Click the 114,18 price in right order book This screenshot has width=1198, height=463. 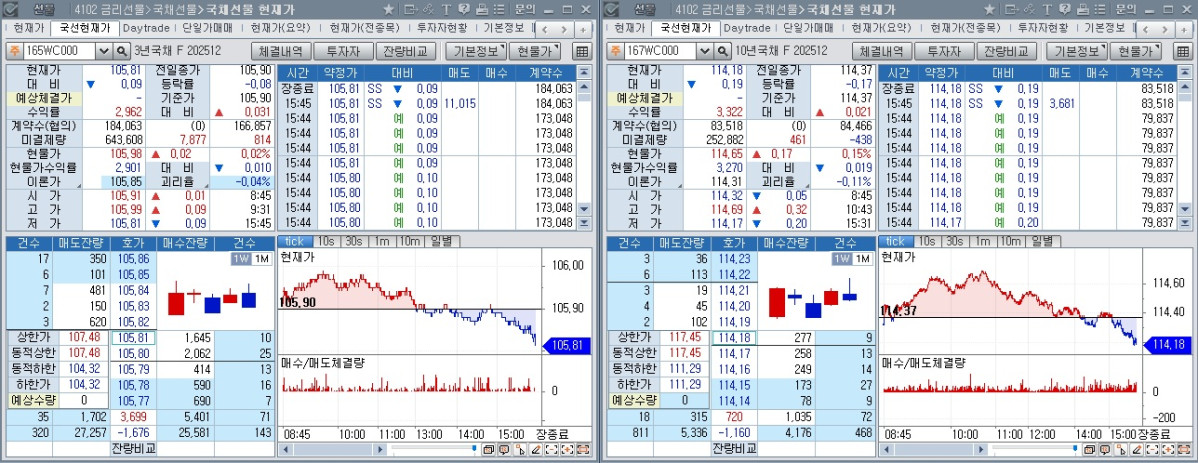(734, 338)
